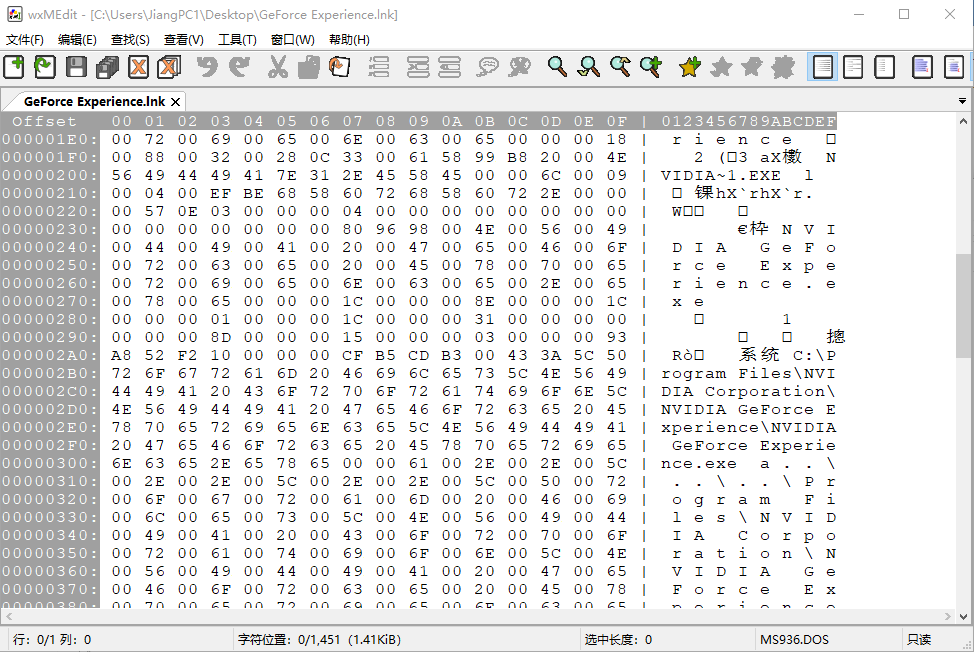Screen dimensions: 974x652
Task: Click the vertical scrollbar up arrow
Action: pos(963,122)
